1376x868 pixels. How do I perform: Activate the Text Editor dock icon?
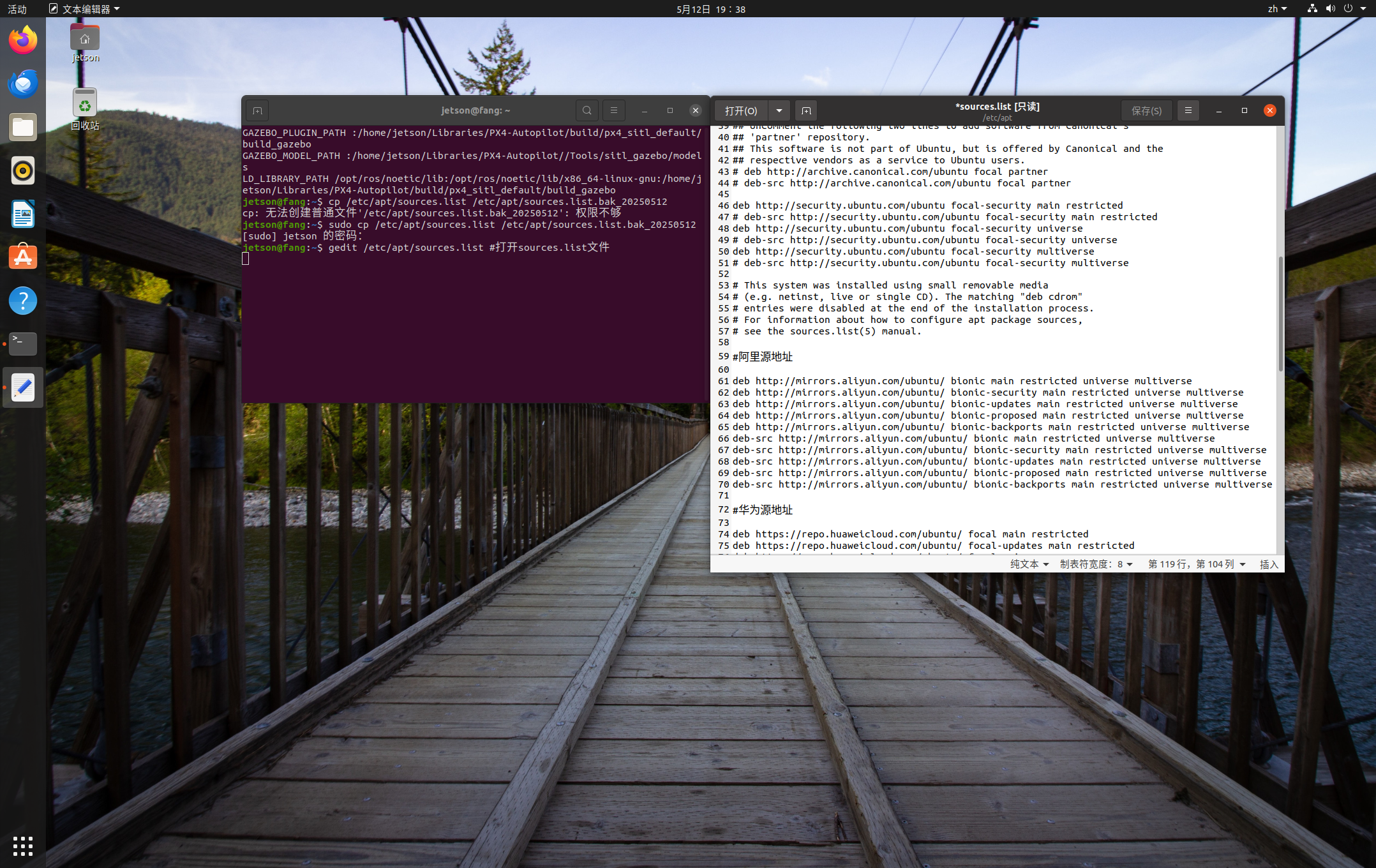coord(23,387)
